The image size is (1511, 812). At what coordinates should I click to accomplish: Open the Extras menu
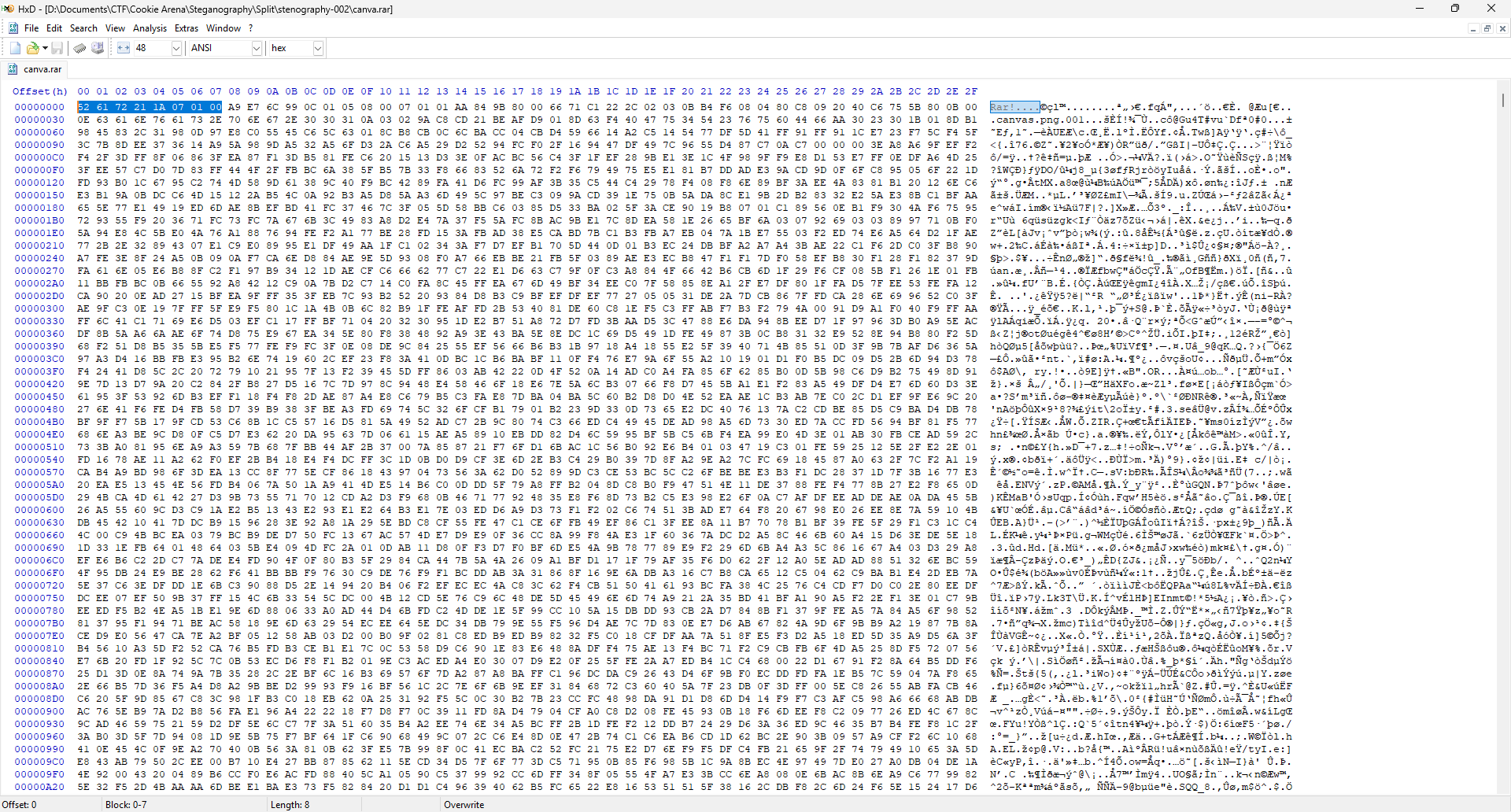tap(187, 28)
